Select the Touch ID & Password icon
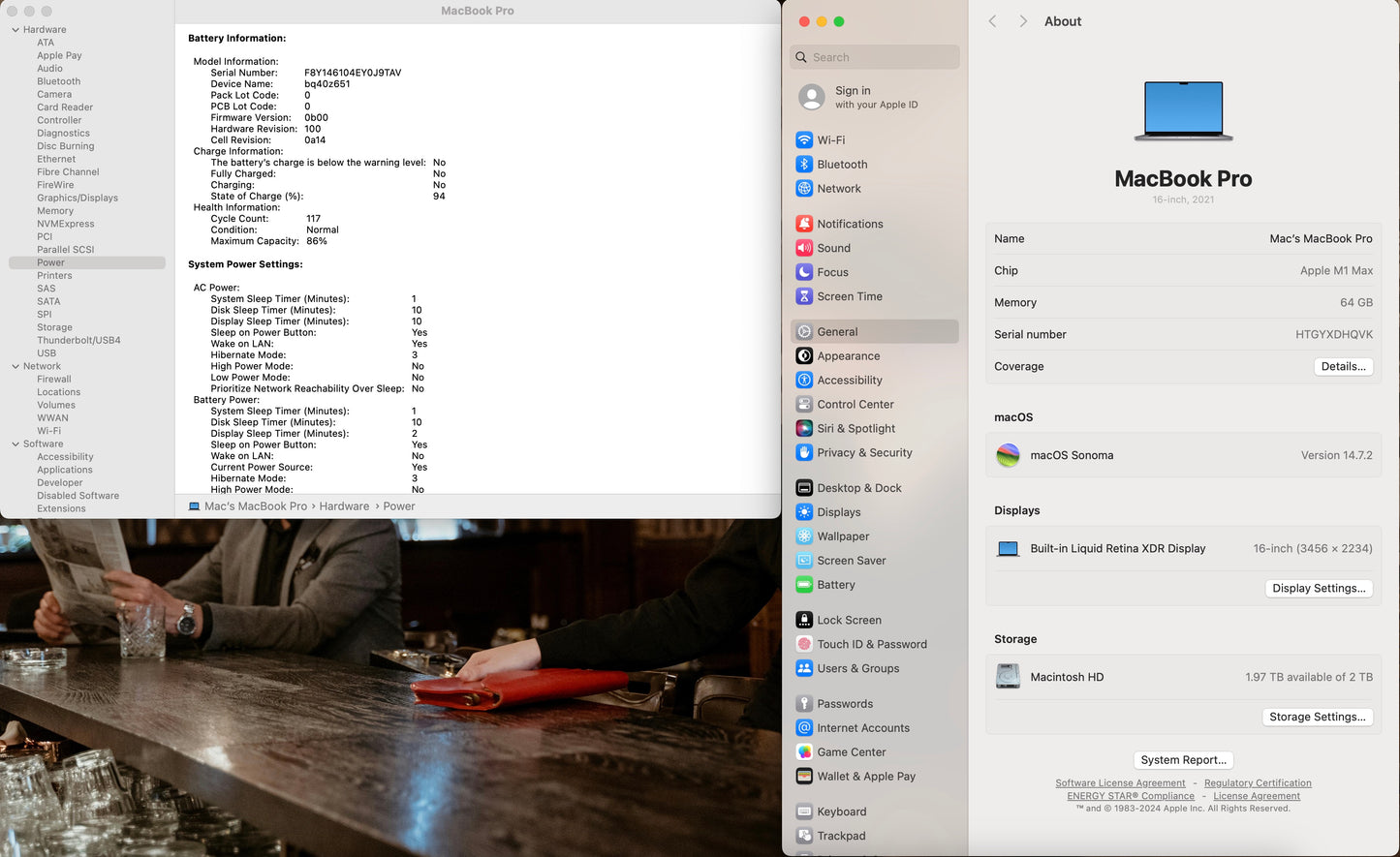 click(804, 644)
